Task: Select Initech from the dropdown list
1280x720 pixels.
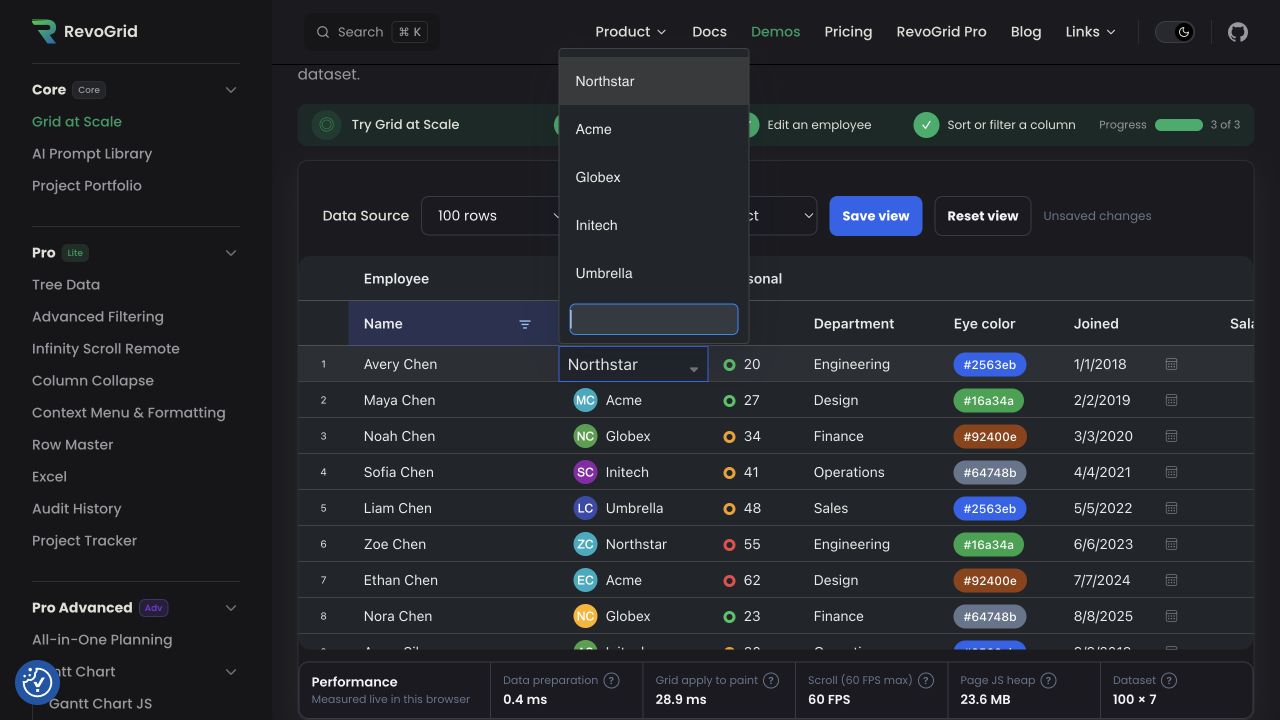Action: click(654, 225)
